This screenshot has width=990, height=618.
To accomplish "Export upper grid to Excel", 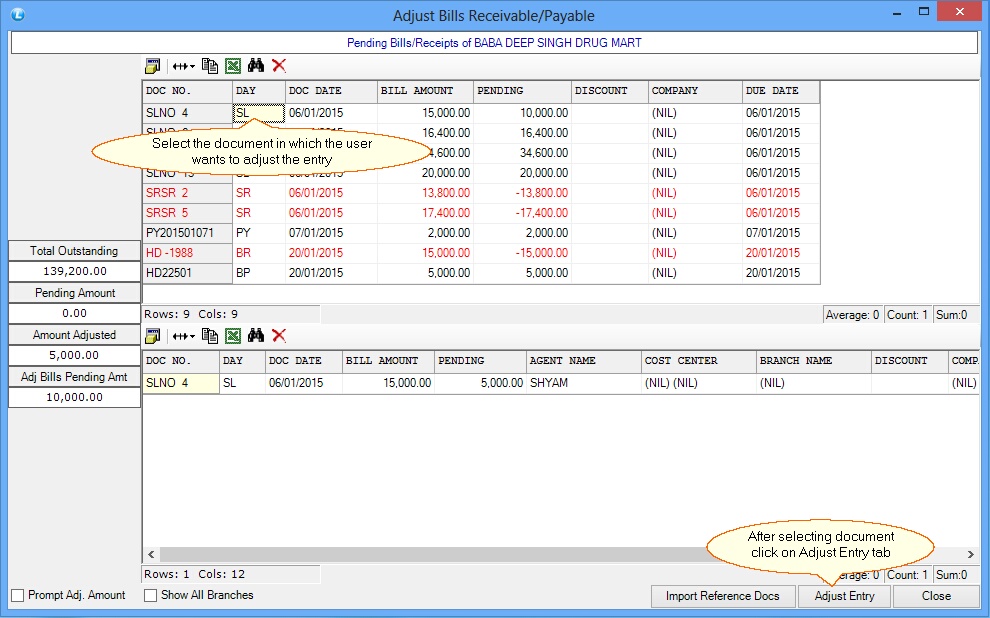I will tap(233, 66).
